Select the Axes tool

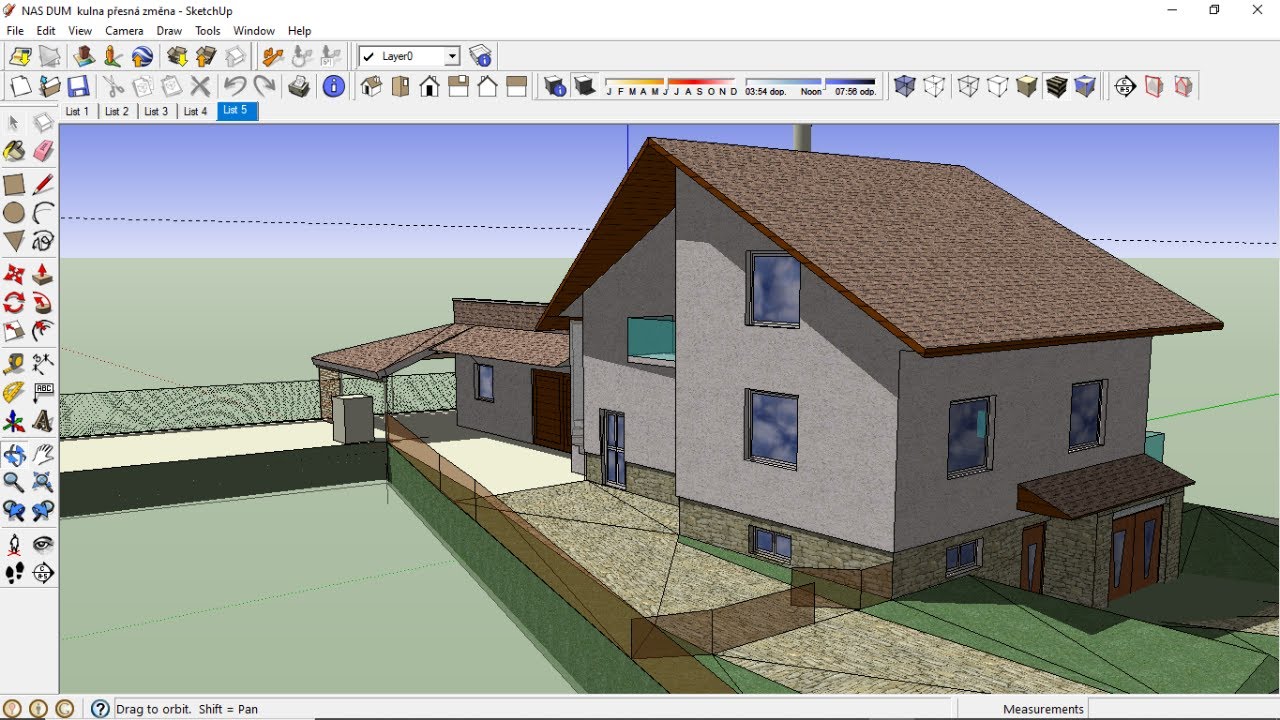(14, 421)
